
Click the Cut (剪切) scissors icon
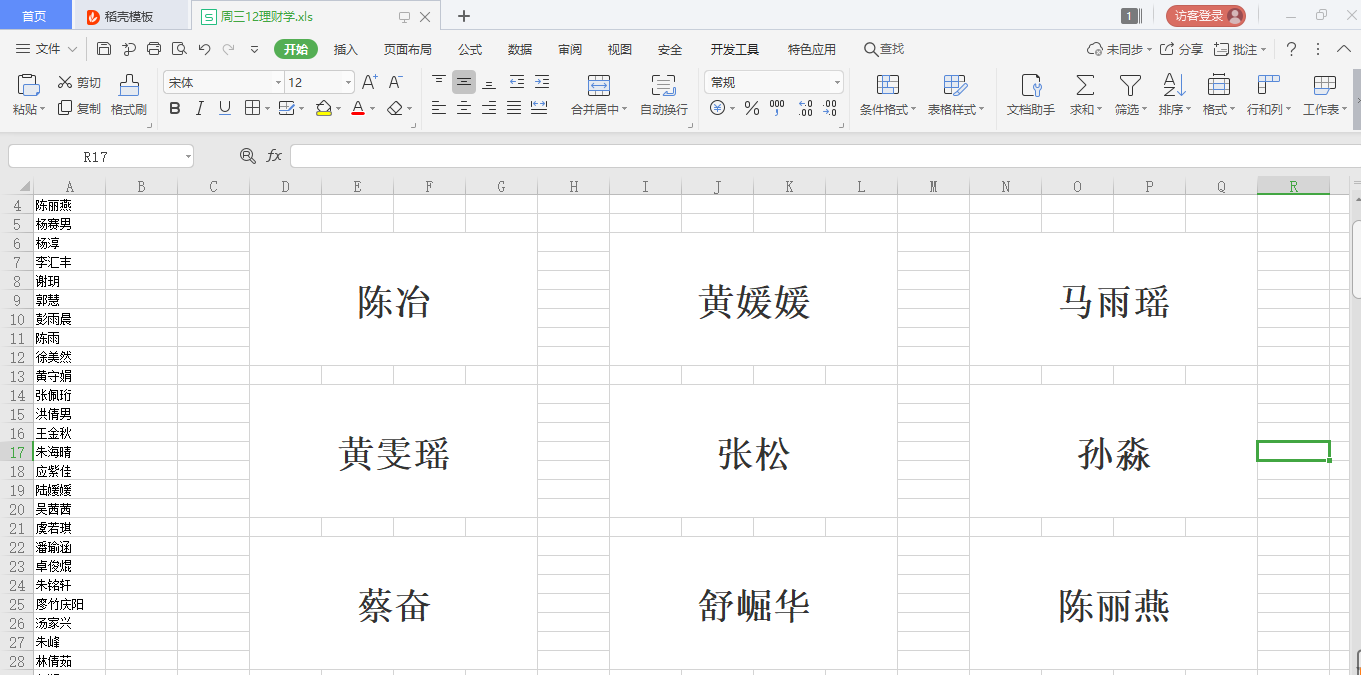(65, 82)
